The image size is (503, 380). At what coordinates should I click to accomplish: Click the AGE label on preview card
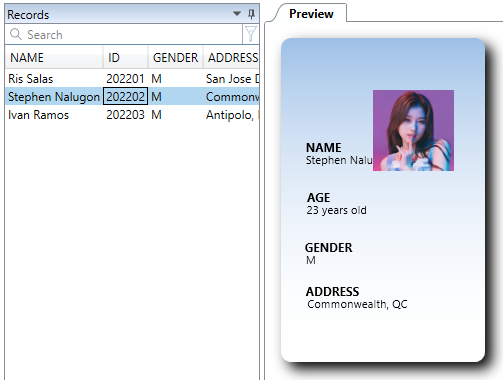pos(318,198)
